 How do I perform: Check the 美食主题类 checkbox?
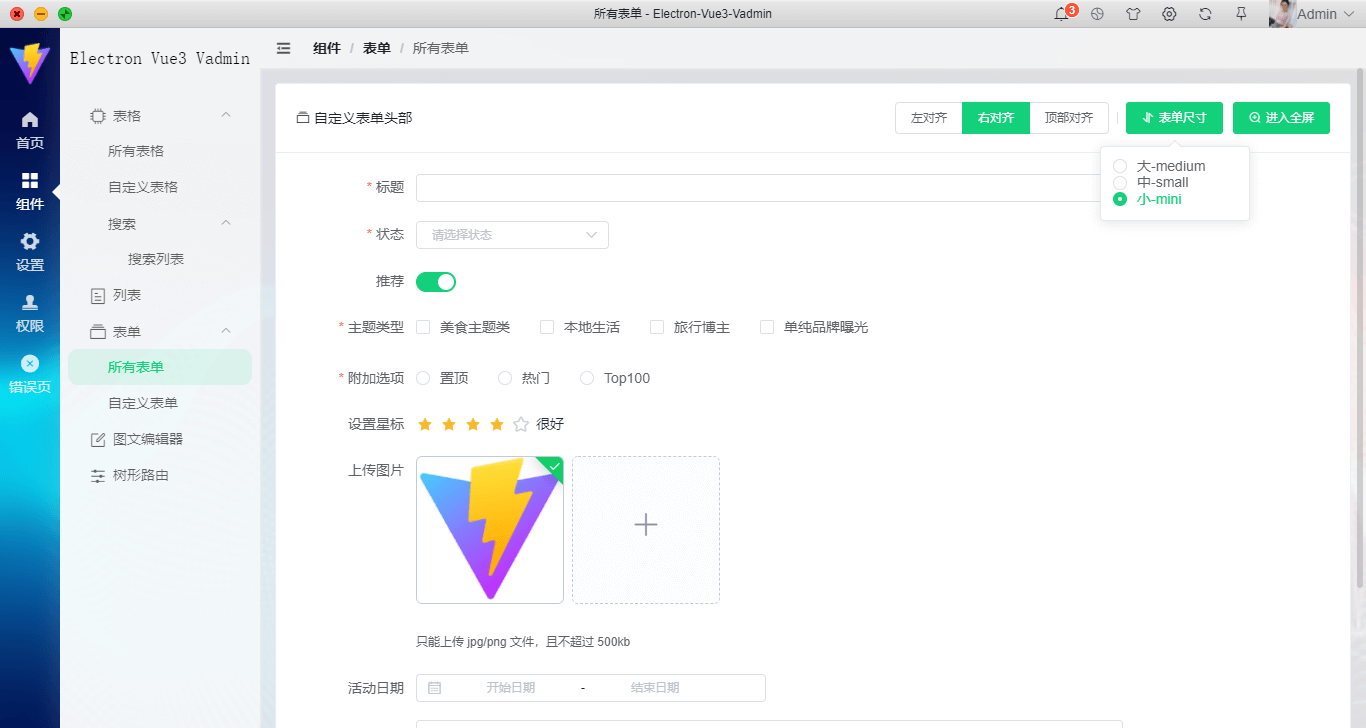click(x=423, y=326)
